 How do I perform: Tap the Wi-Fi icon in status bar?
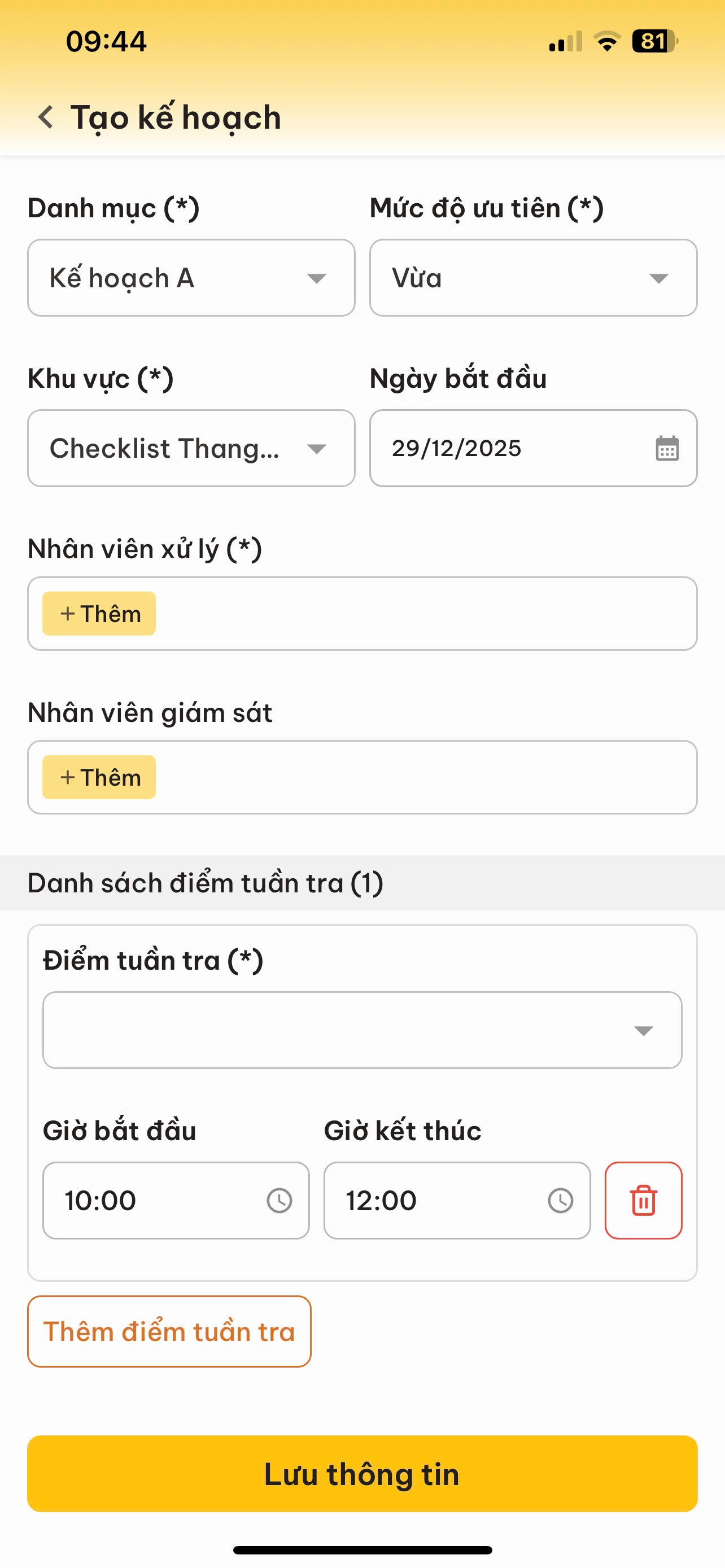tap(607, 41)
